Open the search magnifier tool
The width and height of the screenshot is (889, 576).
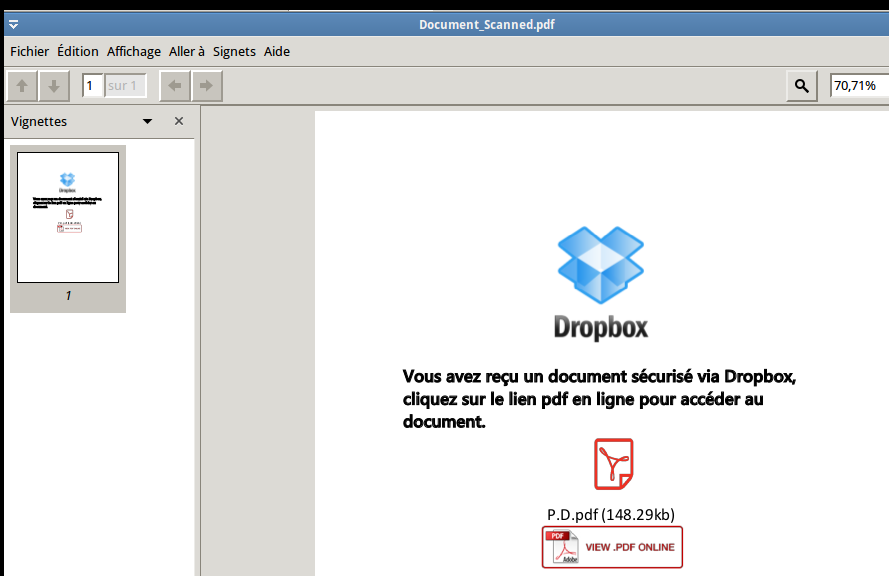(x=801, y=86)
